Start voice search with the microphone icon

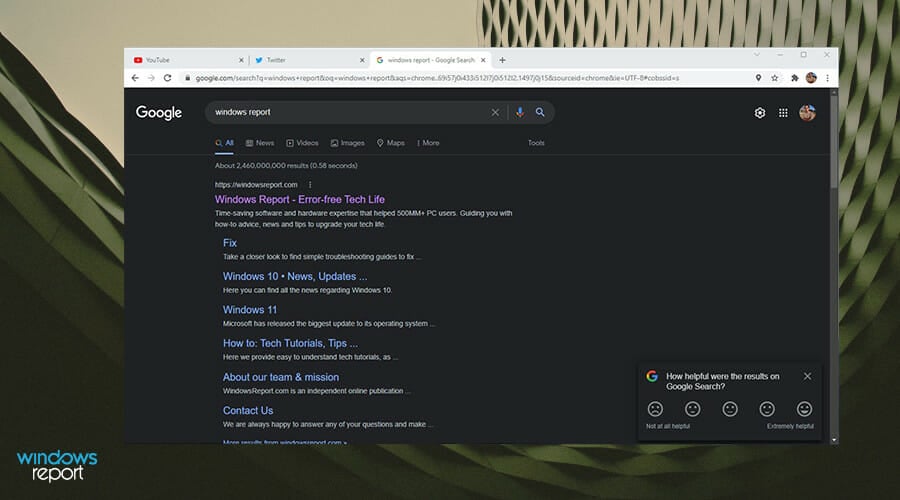tap(519, 113)
